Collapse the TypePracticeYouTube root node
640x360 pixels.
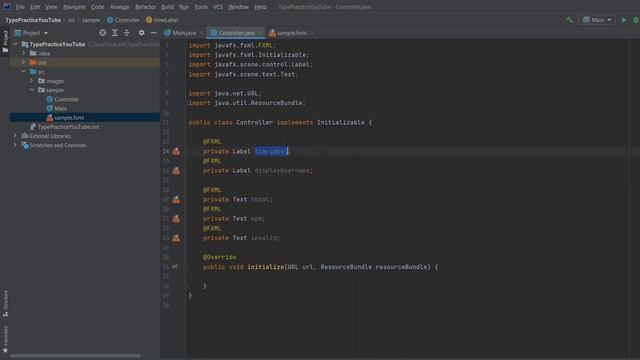pos(15,44)
